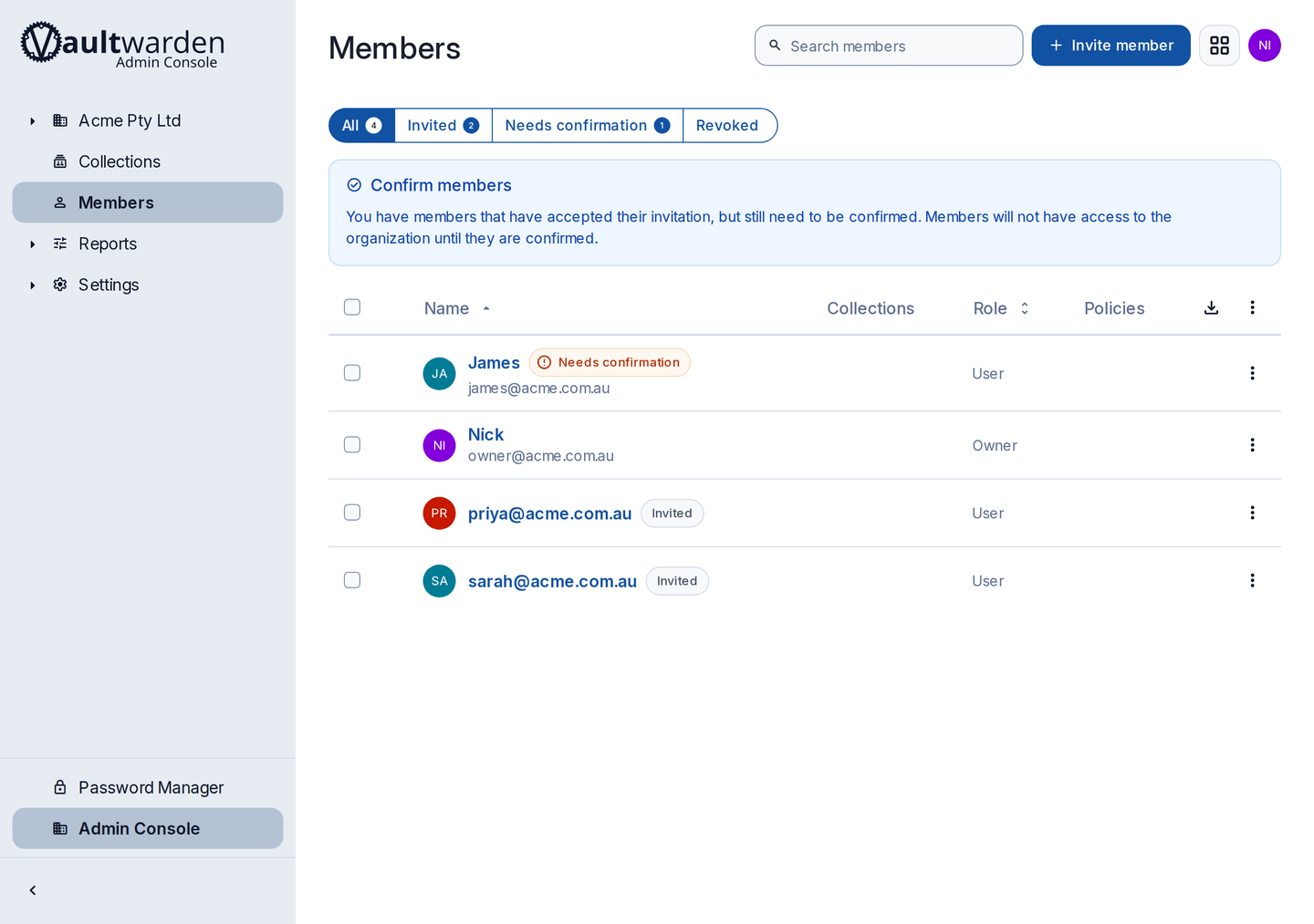Open options menu for sarah@acme.com.au row

1252,580
